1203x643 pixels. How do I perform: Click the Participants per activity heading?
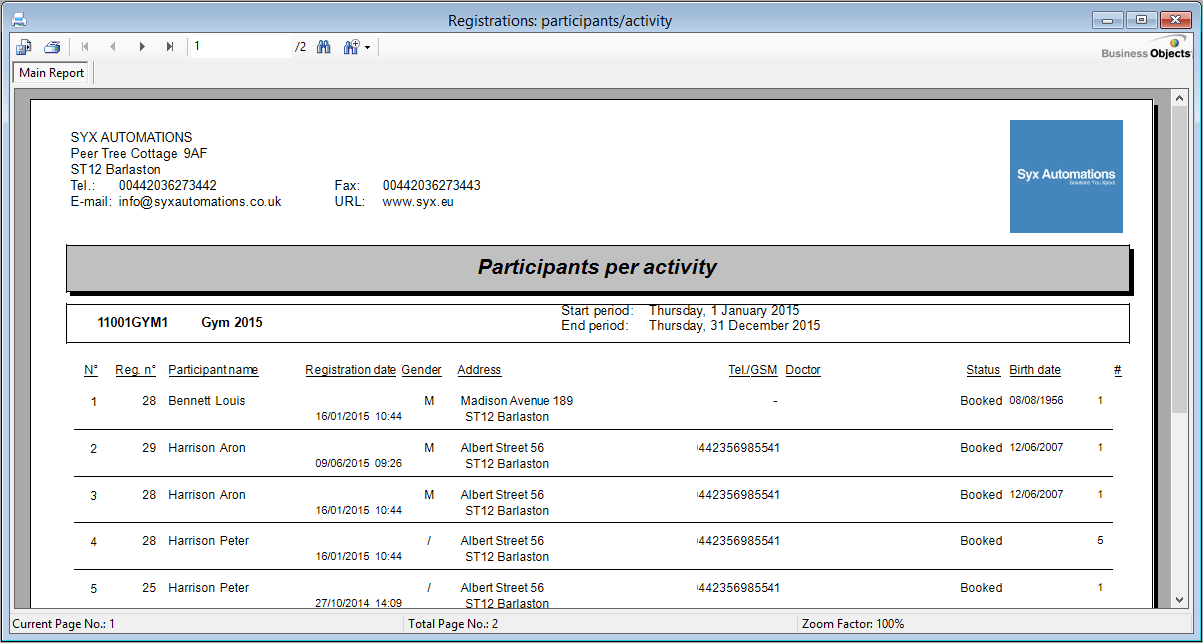[597, 268]
